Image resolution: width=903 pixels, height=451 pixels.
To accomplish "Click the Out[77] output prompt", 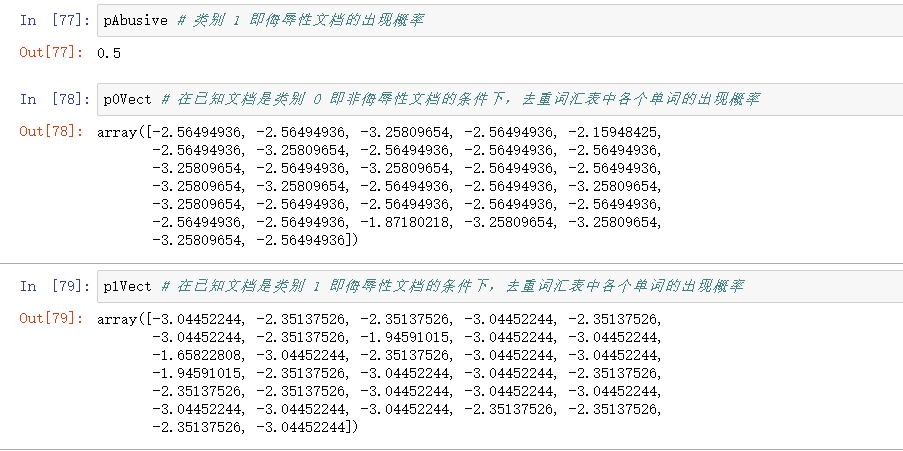I will (x=51, y=52).
